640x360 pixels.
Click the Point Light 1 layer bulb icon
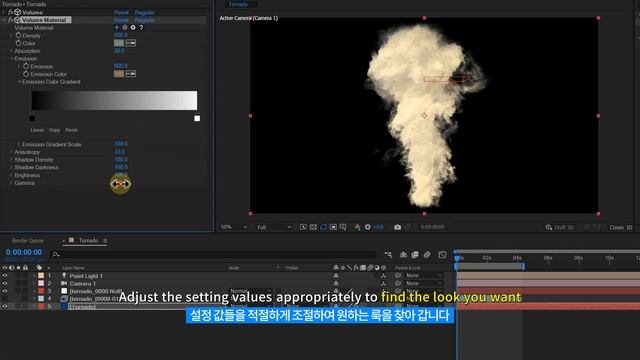[64, 276]
